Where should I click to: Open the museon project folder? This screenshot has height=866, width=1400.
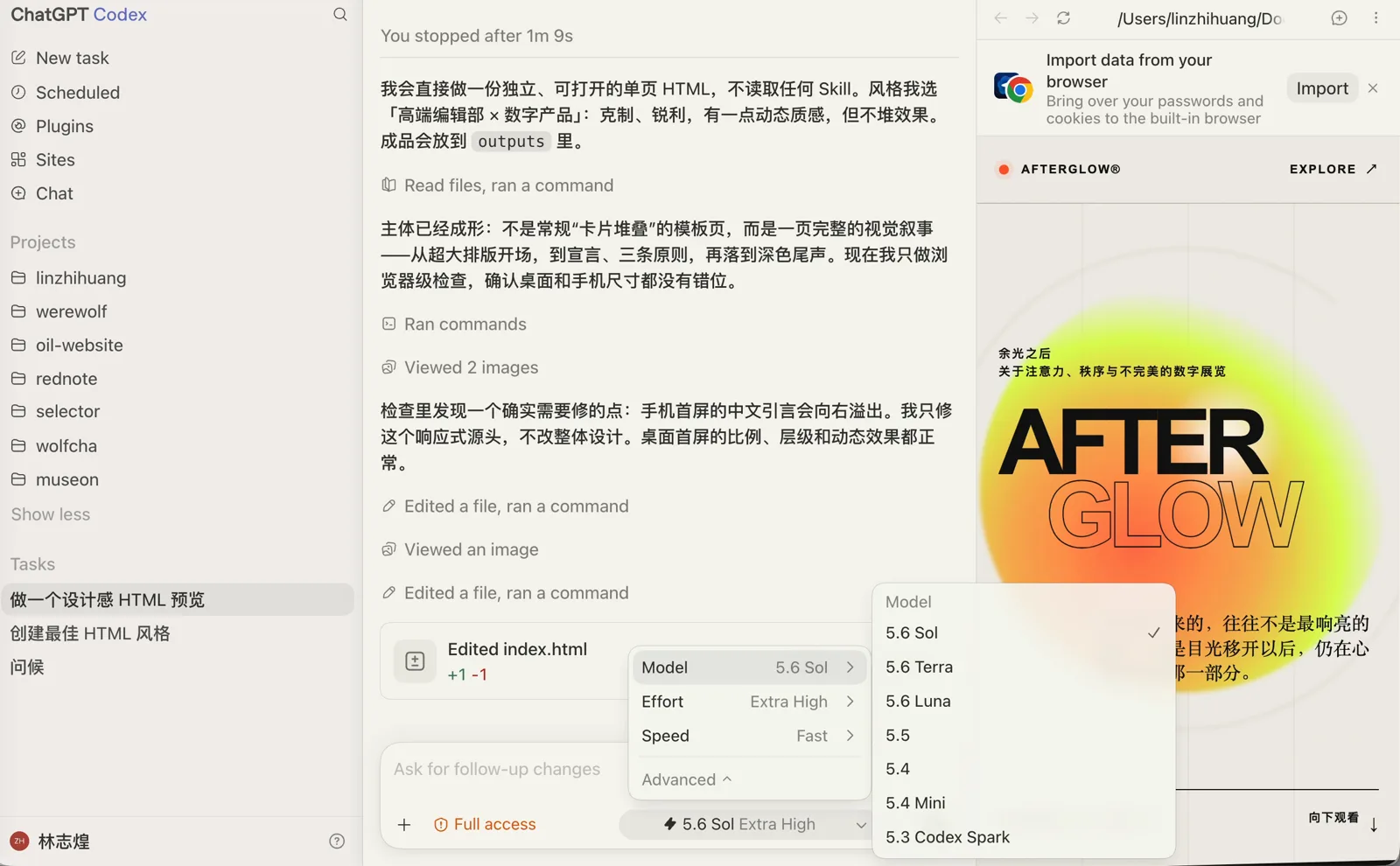(54, 479)
